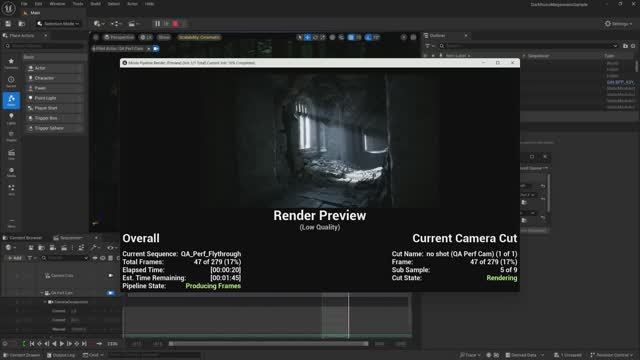Open the Edit menu
Screen dimensions: 640x360
[x=38, y=4]
